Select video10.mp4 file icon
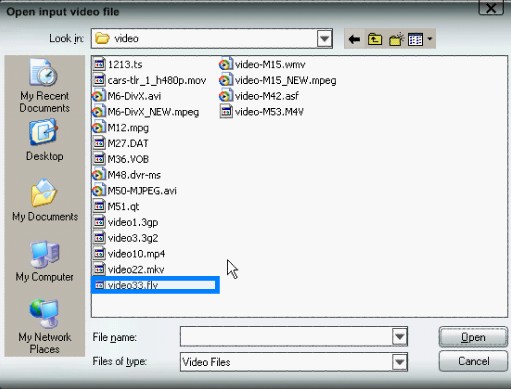The width and height of the screenshot is (511, 389). [99, 253]
